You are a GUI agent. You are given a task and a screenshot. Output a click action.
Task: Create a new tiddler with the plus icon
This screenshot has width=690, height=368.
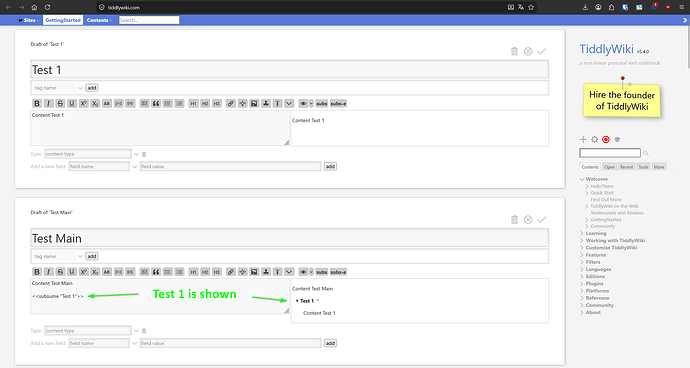click(583, 140)
